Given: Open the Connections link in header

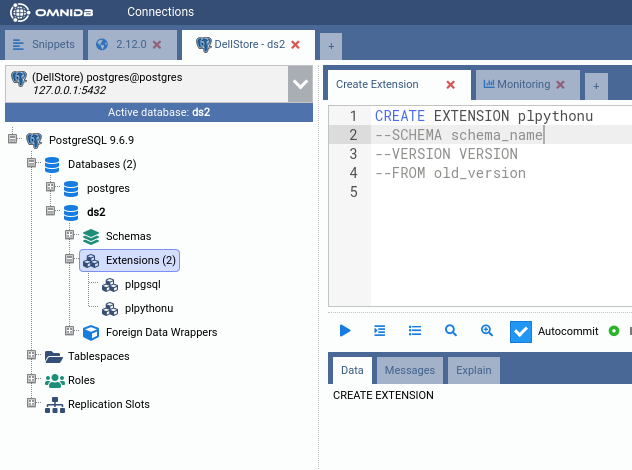Looking at the screenshot, I should (160, 12).
